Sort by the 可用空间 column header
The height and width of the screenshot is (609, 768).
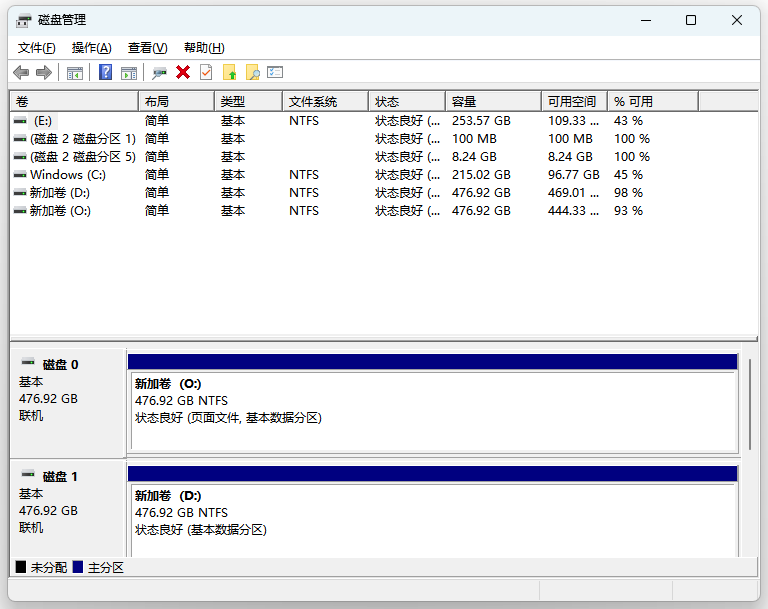(575, 101)
